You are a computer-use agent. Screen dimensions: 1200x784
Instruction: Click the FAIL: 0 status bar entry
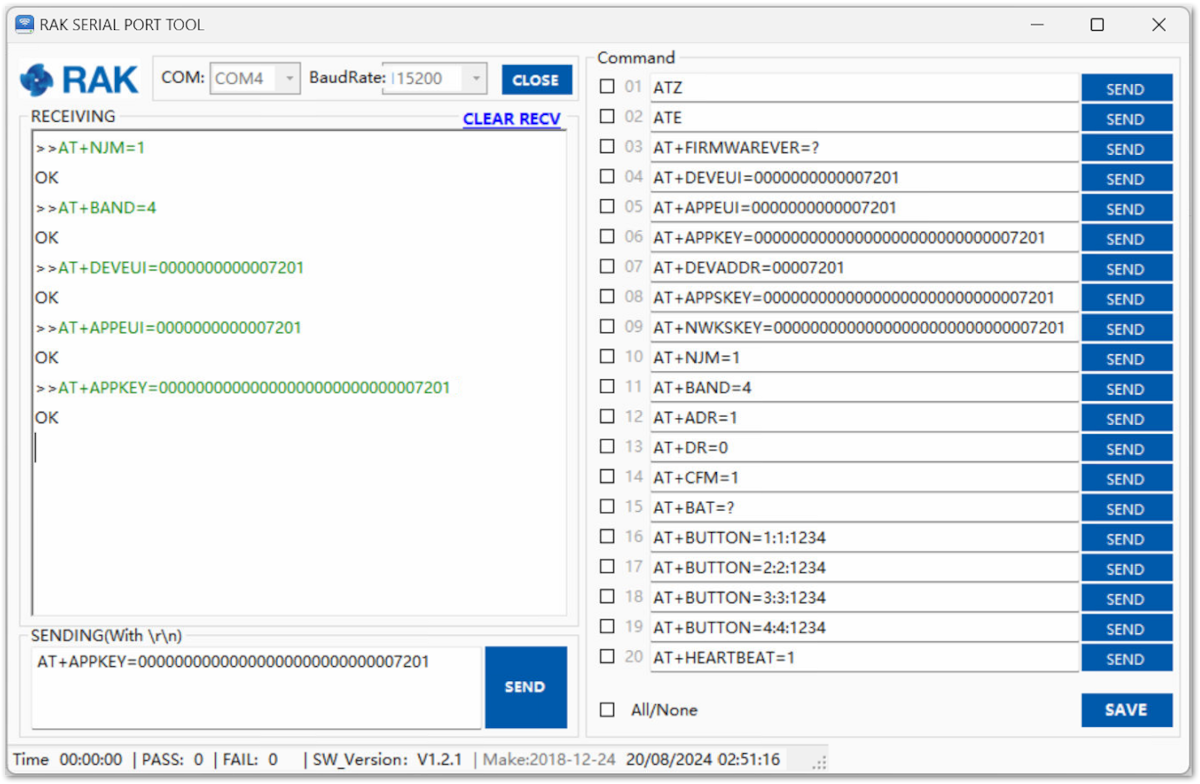(250, 760)
